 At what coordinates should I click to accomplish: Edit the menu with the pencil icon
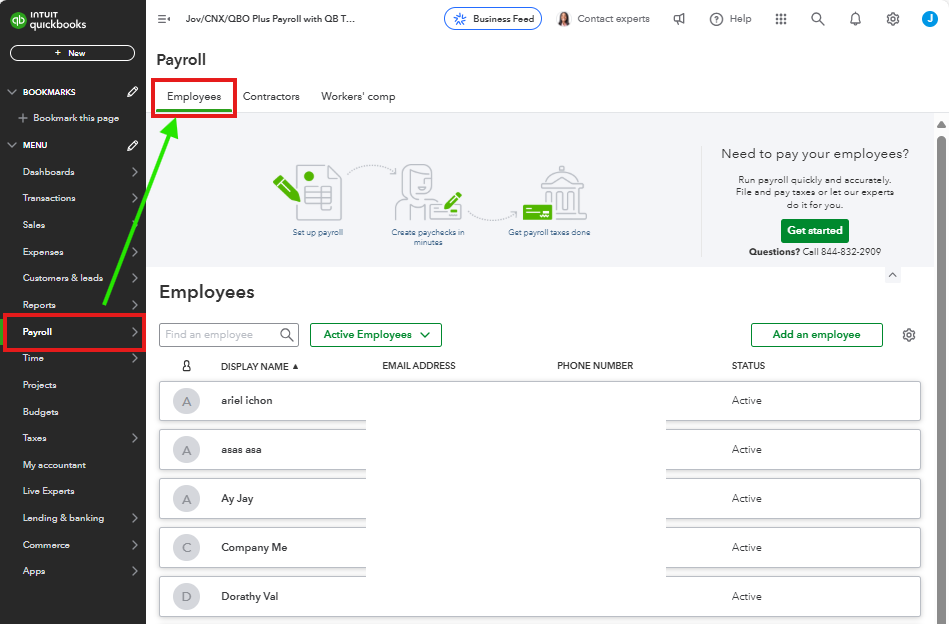(133, 145)
